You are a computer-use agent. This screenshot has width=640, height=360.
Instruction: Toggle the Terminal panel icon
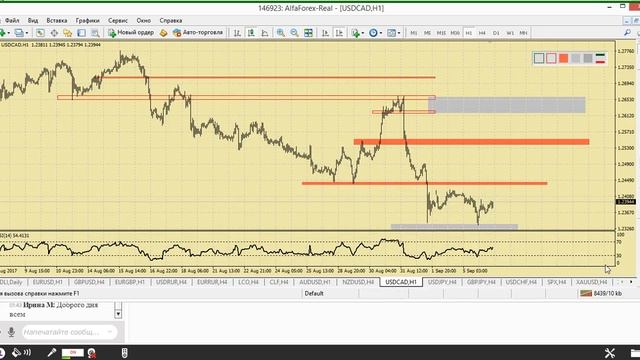click(x=82, y=33)
